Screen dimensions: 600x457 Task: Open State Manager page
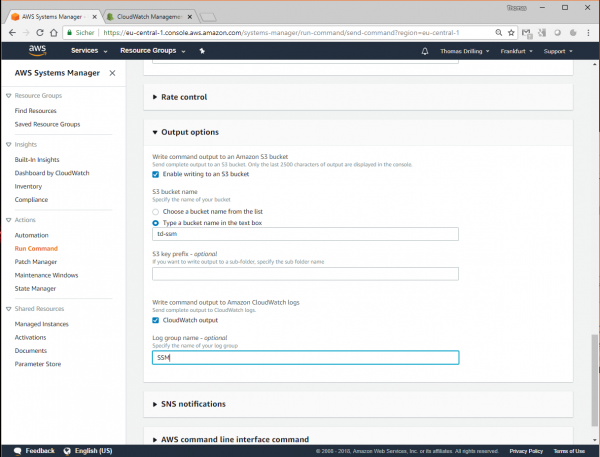(x=35, y=289)
